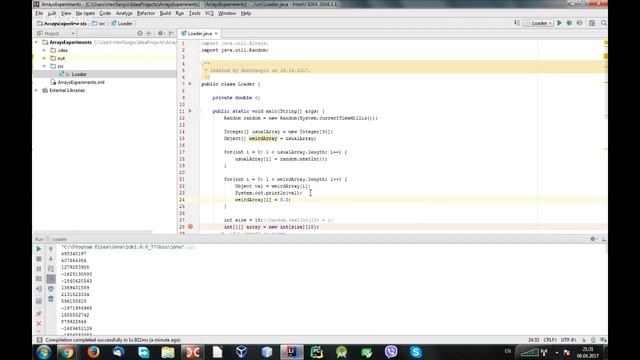Click the run gutter arrow at line 7
This screenshot has height=360, width=640.
point(190,84)
